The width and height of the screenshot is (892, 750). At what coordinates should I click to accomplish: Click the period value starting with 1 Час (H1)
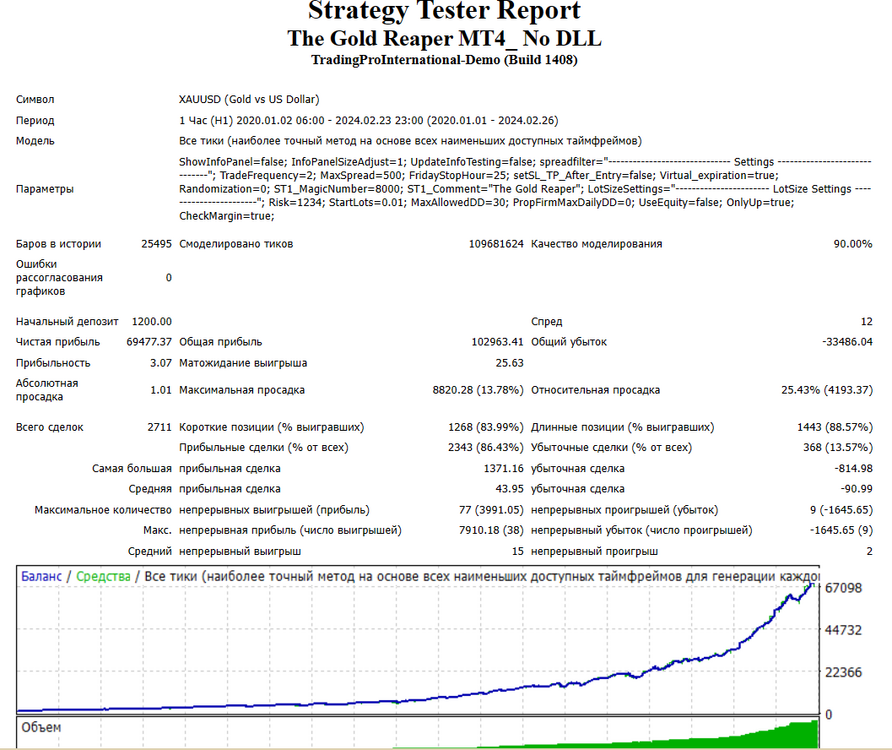(x=369, y=121)
